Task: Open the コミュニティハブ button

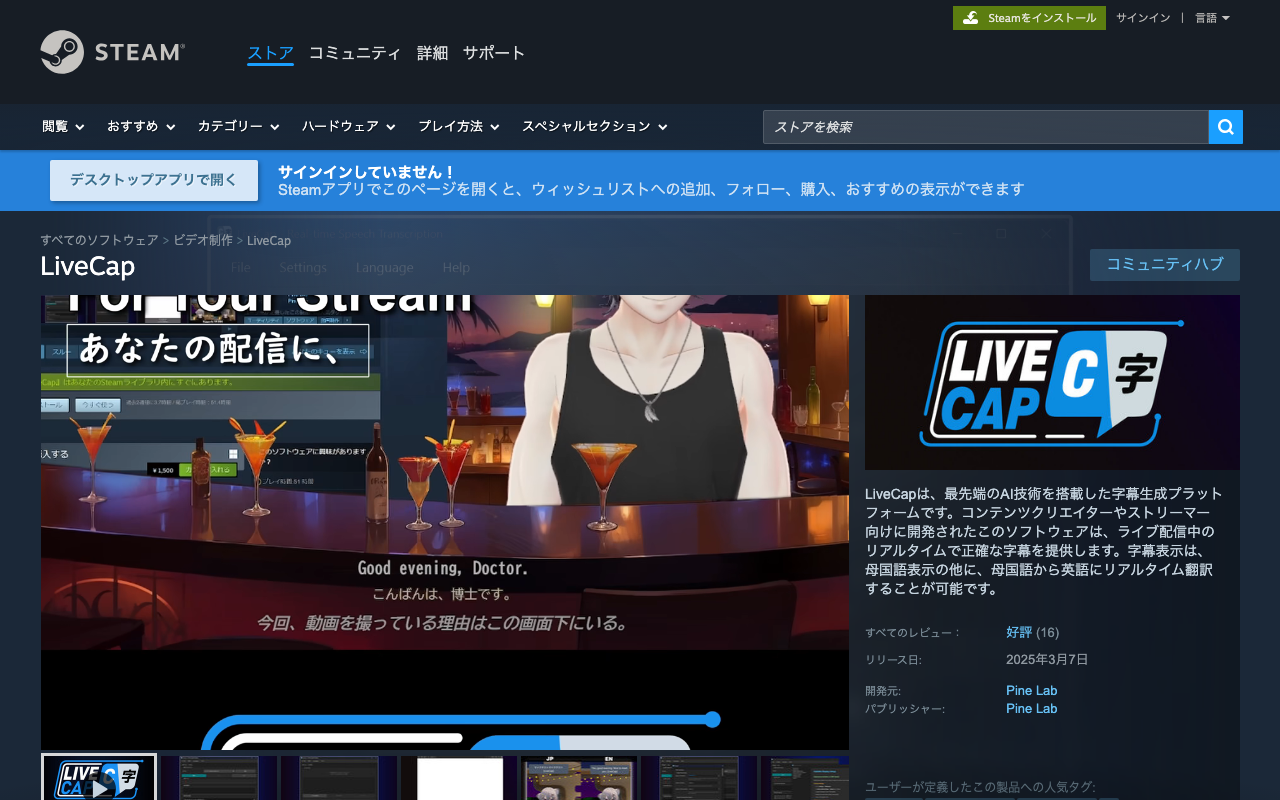Action: (x=1165, y=265)
